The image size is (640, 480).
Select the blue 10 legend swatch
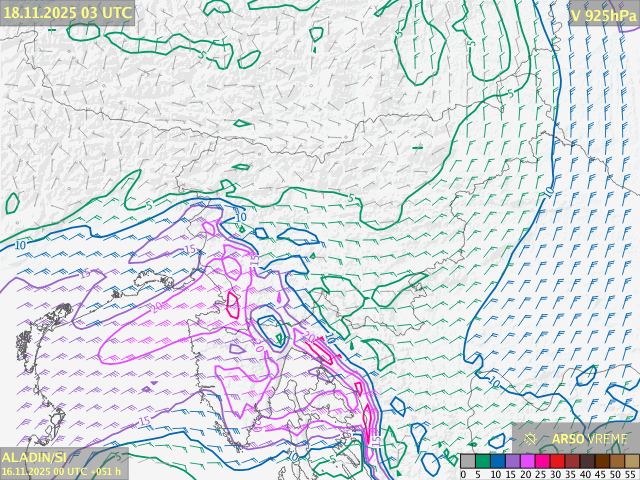(497, 461)
